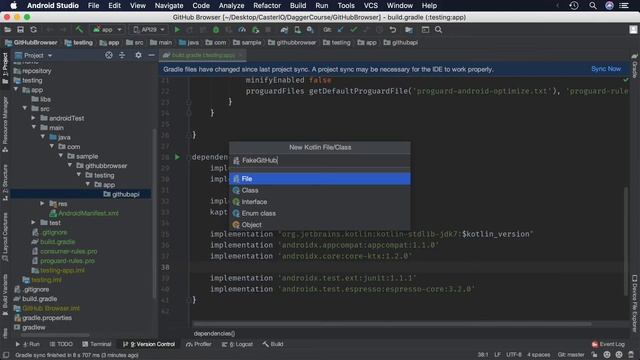The width and height of the screenshot is (640, 360).
Task: Choose Object in New Kotlin popup
Action: click(320, 224)
